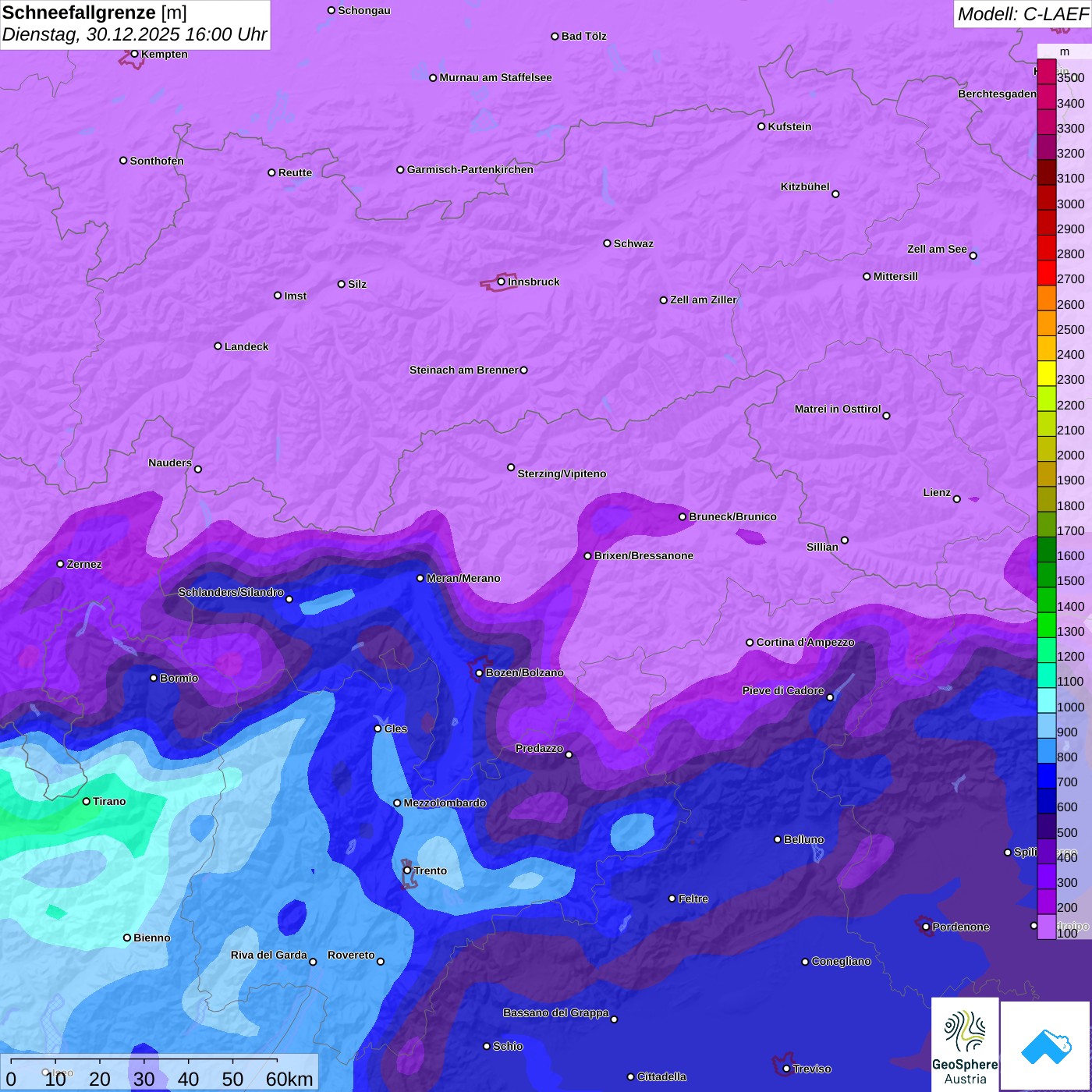Click the '30' scale bar label
Viewport: 1092px width, 1092px height.
point(144,1079)
